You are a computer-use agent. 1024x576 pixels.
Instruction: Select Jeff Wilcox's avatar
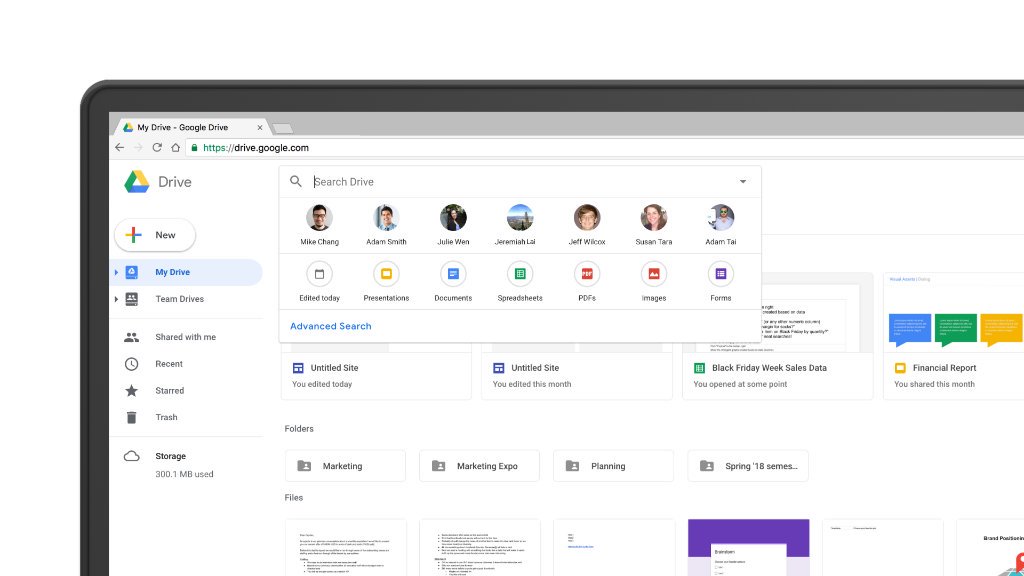[x=587, y=217]
